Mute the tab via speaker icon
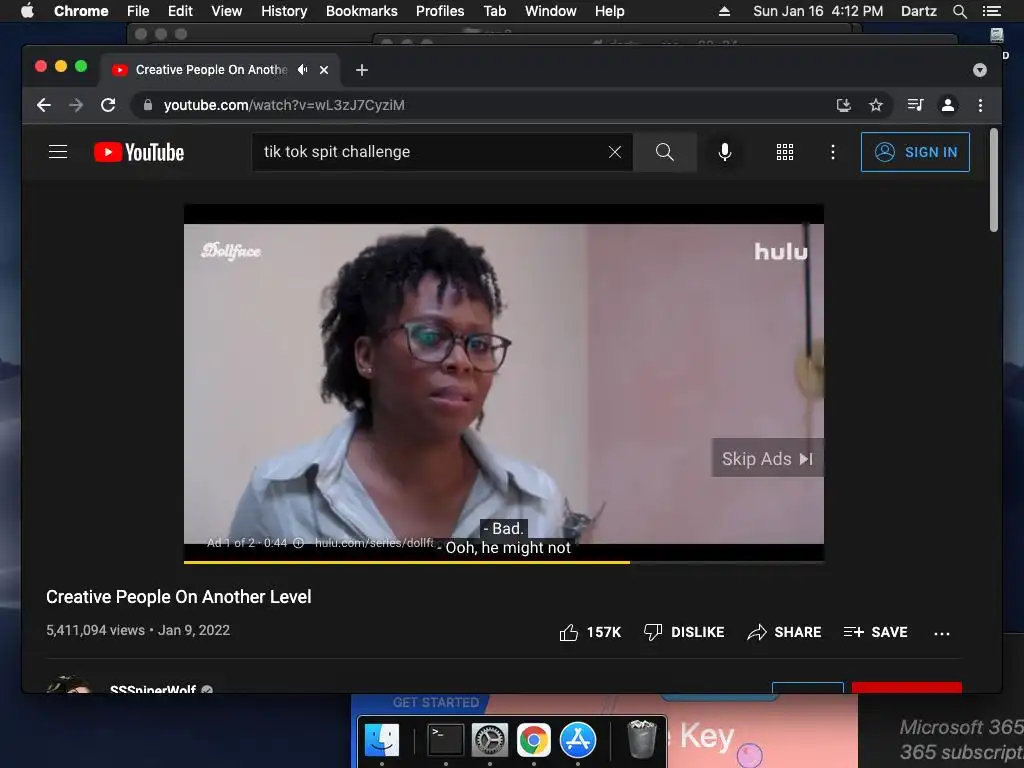 [x=302, y=70]
